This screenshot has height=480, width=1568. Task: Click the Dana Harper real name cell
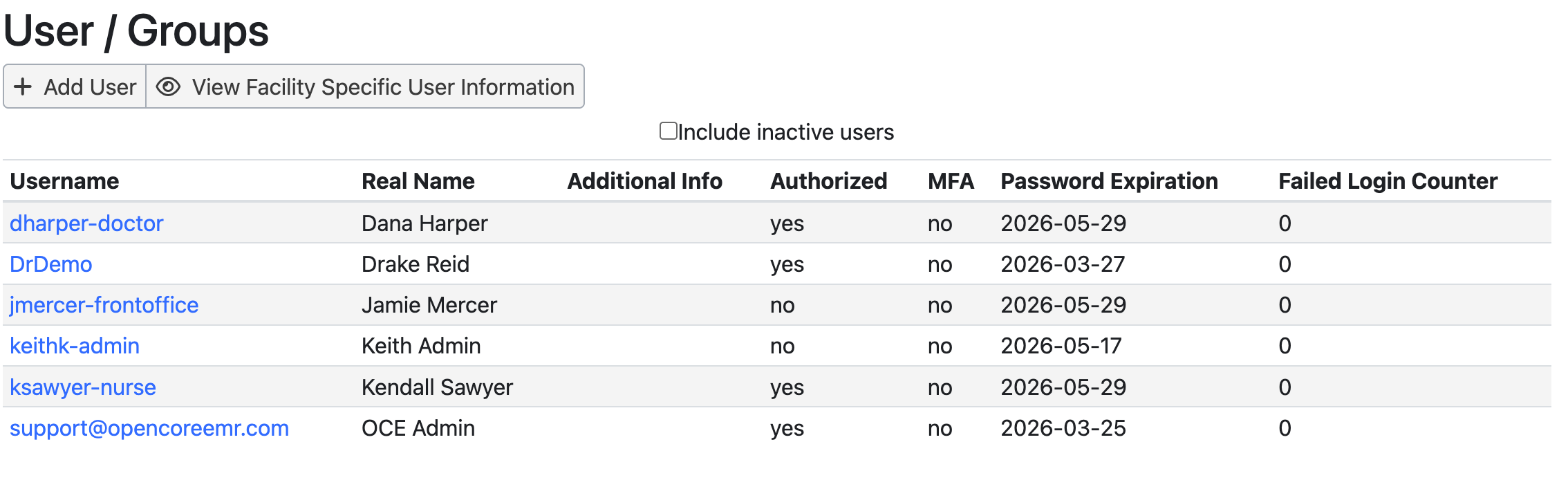tap(424, 223)
